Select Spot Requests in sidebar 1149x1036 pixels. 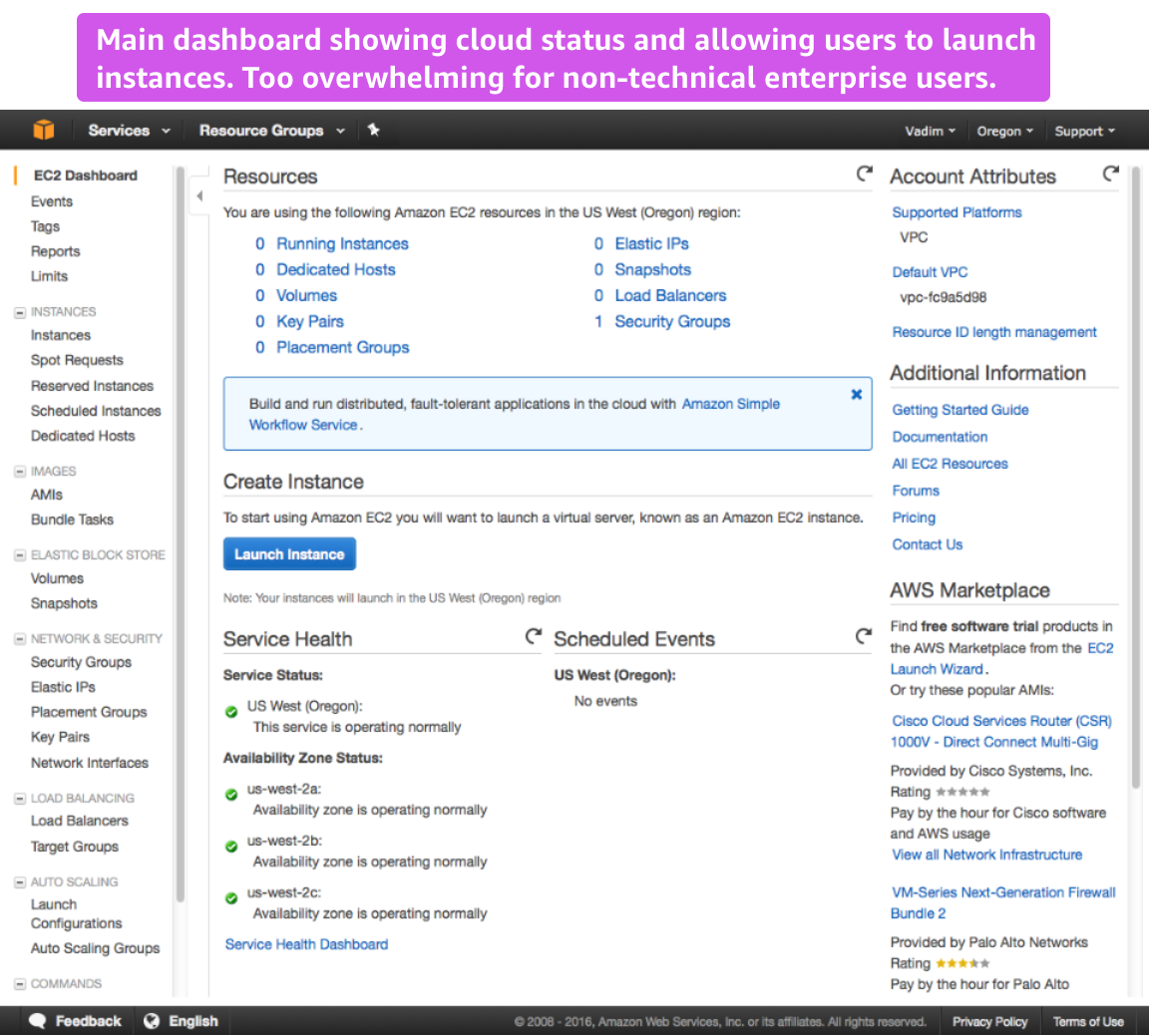pos(77,360)
